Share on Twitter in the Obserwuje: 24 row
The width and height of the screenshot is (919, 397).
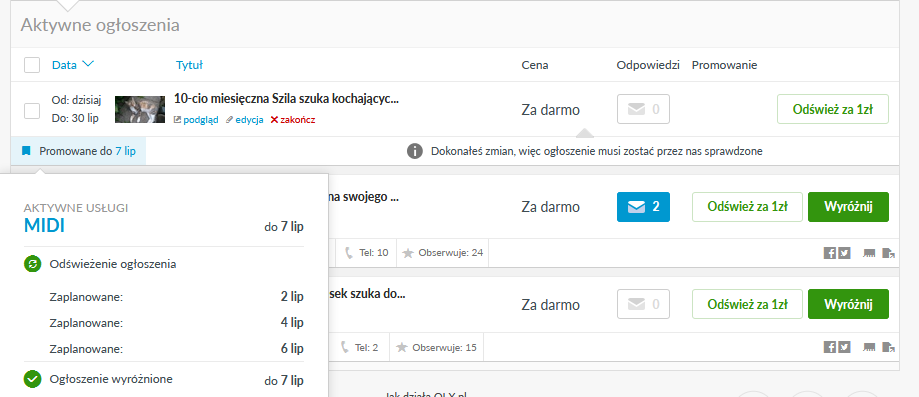tap(844, 253)
